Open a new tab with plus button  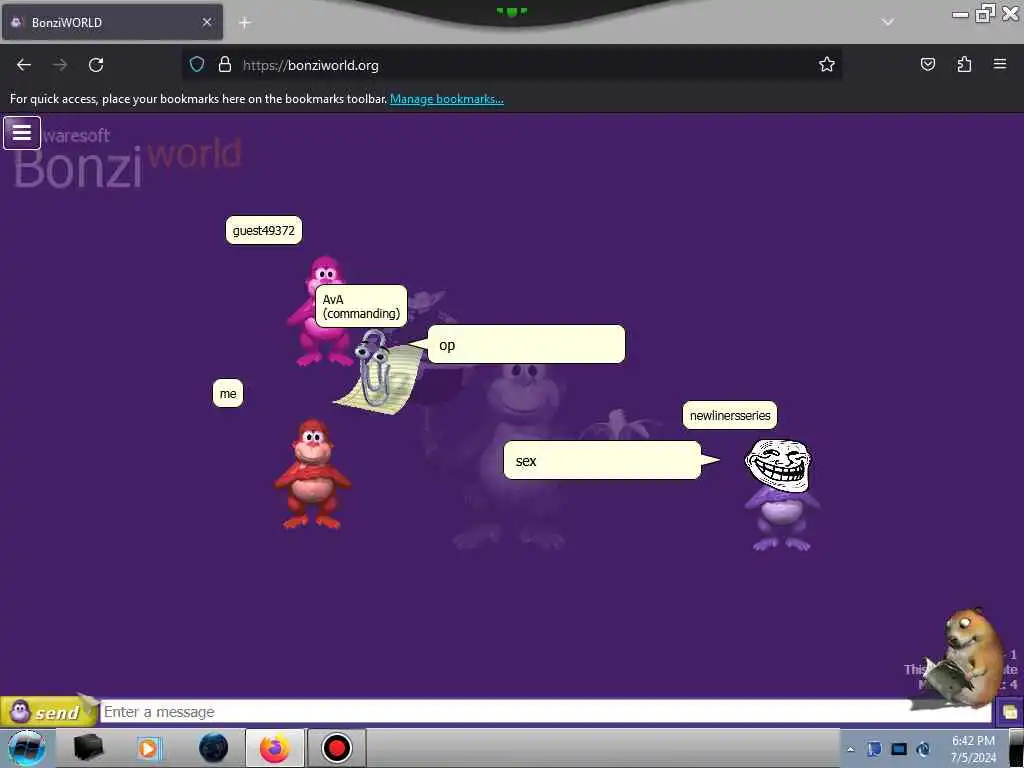coord(244,23)
